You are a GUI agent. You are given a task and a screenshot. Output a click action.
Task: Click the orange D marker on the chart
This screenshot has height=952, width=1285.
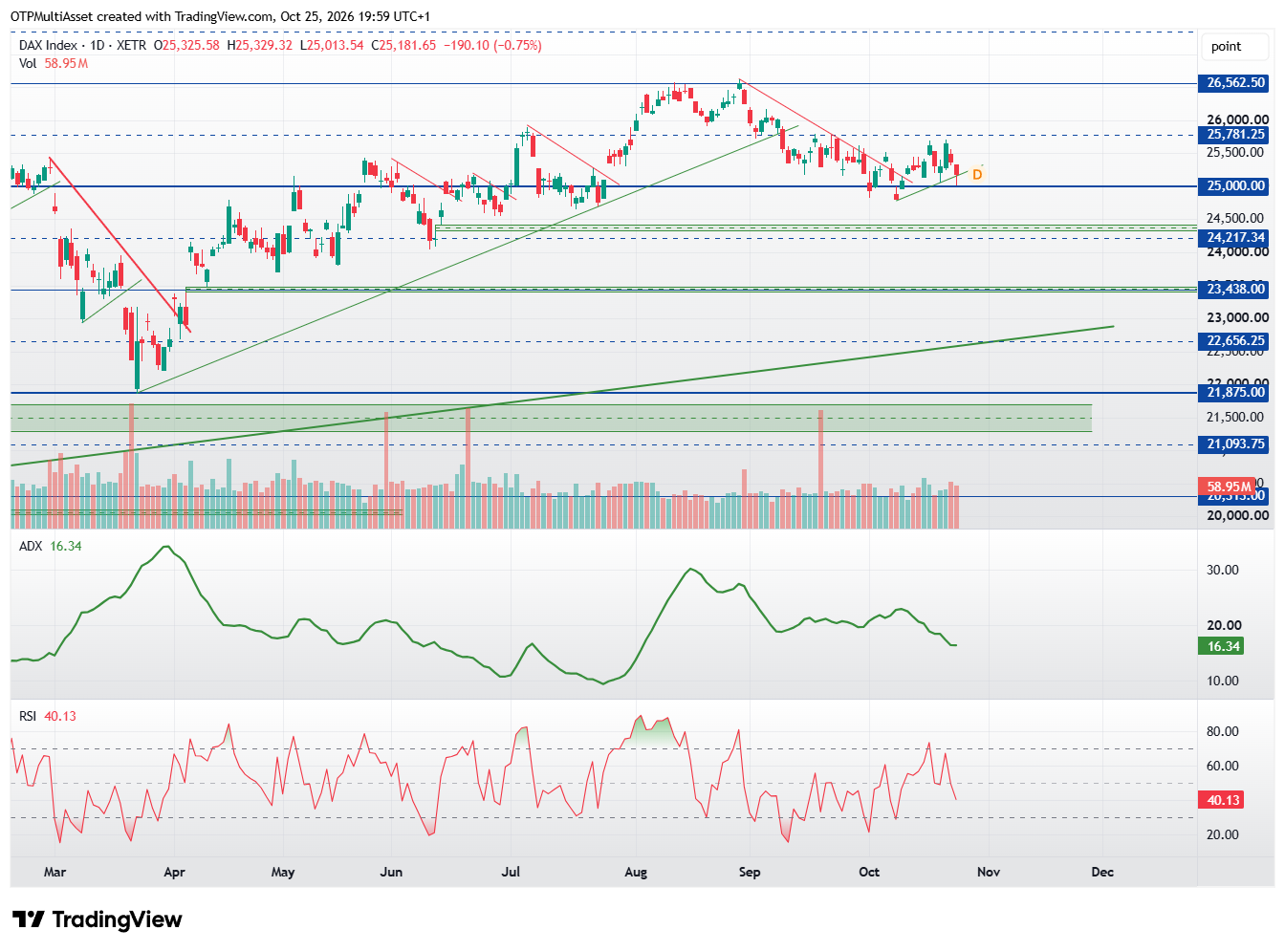977,175
